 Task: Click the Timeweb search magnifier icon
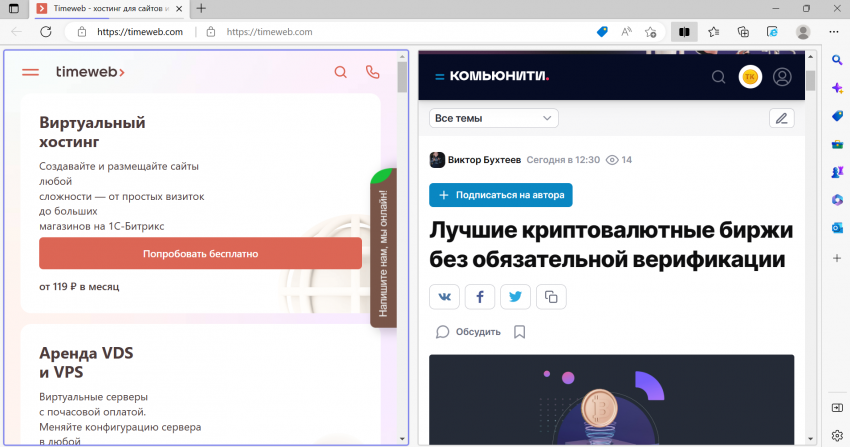tap(340, 72)
